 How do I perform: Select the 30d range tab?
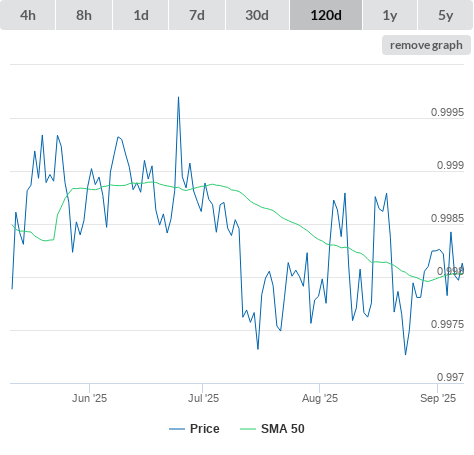(x=257, y=15)
